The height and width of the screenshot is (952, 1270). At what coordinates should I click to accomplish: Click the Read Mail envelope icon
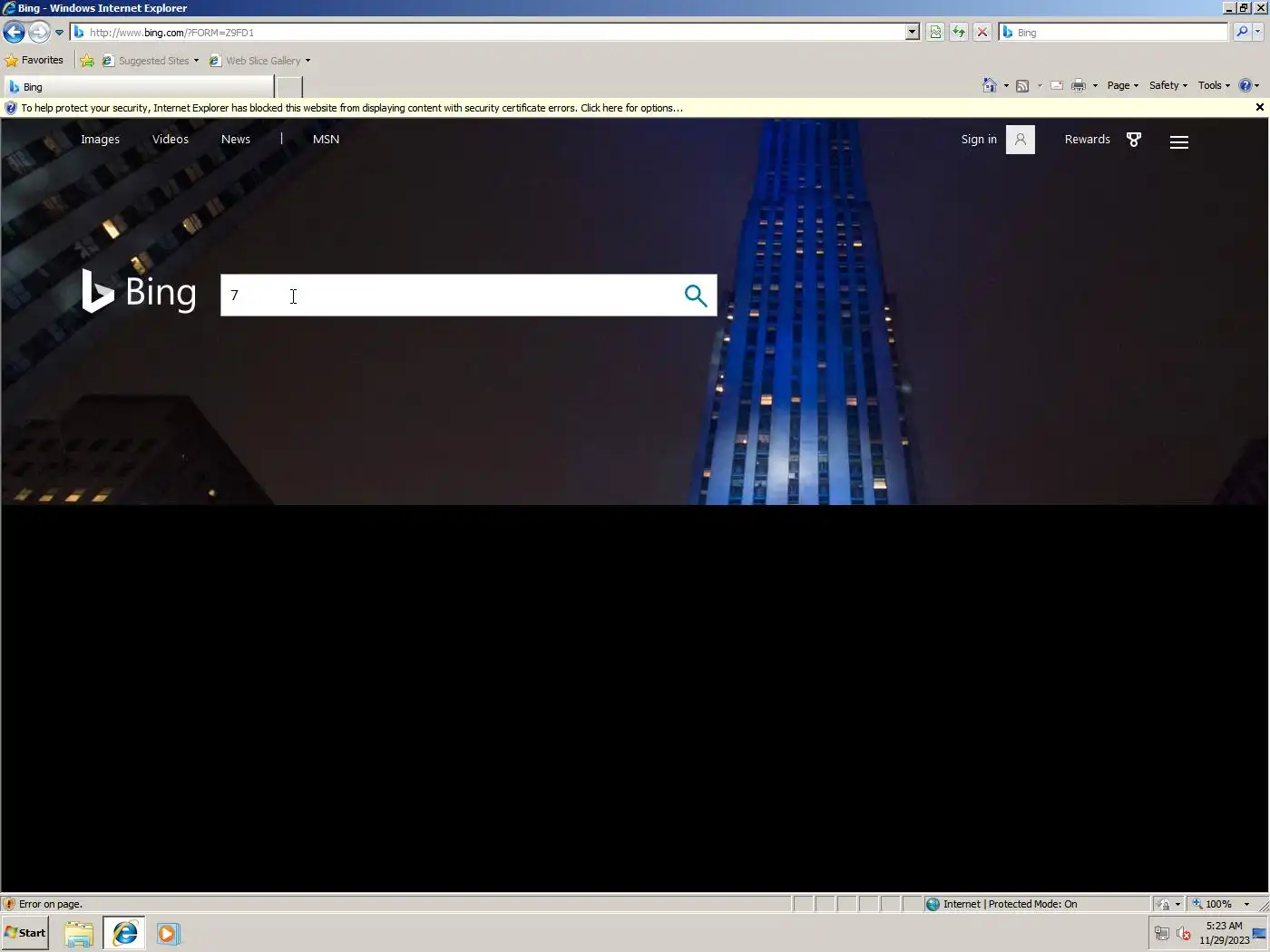(1057, 86)
